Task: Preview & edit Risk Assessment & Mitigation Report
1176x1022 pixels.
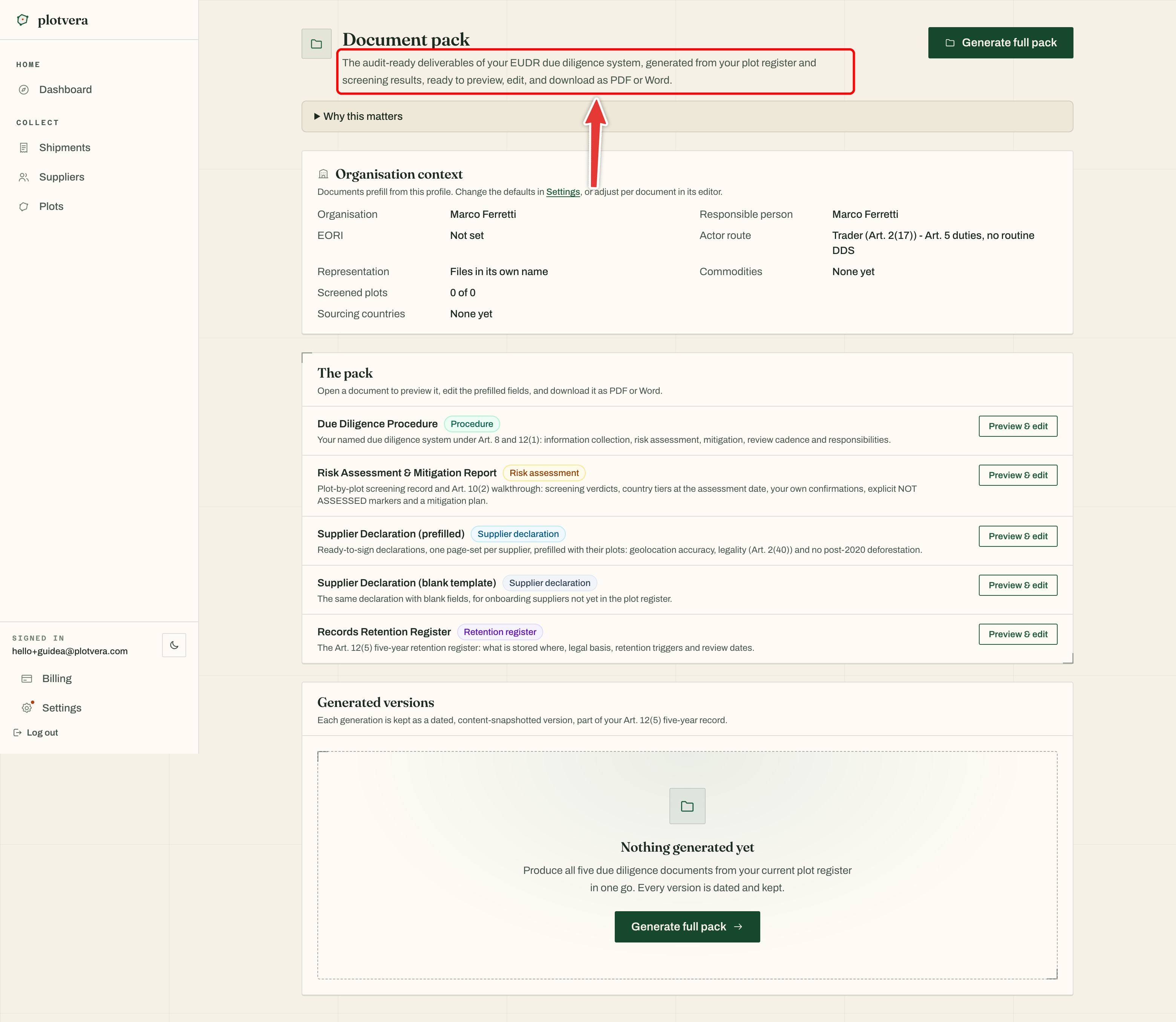Action: 1017,475
